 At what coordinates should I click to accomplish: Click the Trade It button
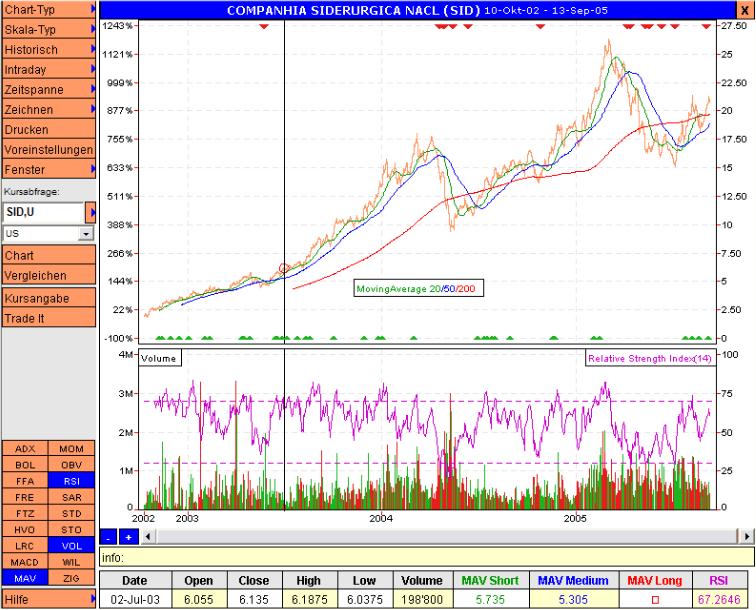(x=49, y=318)
